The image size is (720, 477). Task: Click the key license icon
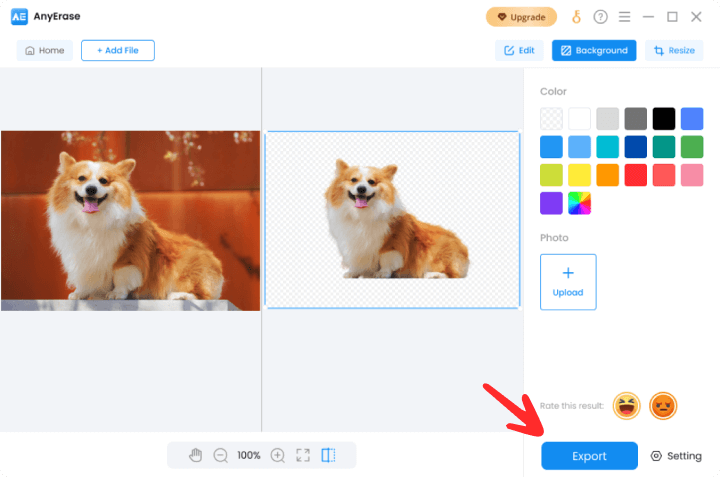(x=576, y=17)
